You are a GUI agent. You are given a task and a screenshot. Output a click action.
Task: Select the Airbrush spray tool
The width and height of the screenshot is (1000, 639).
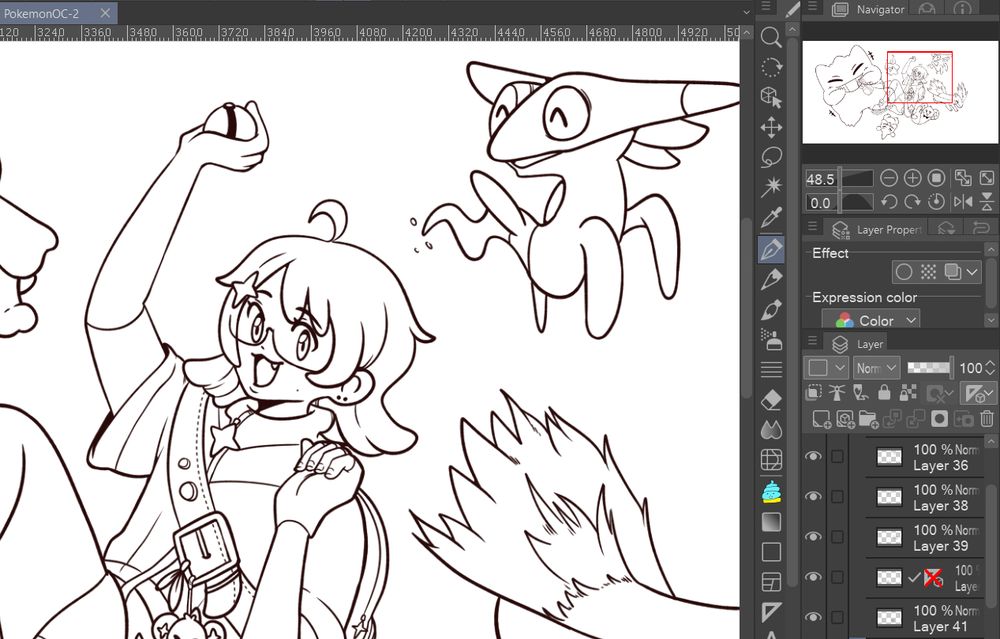tap(771, 339)
